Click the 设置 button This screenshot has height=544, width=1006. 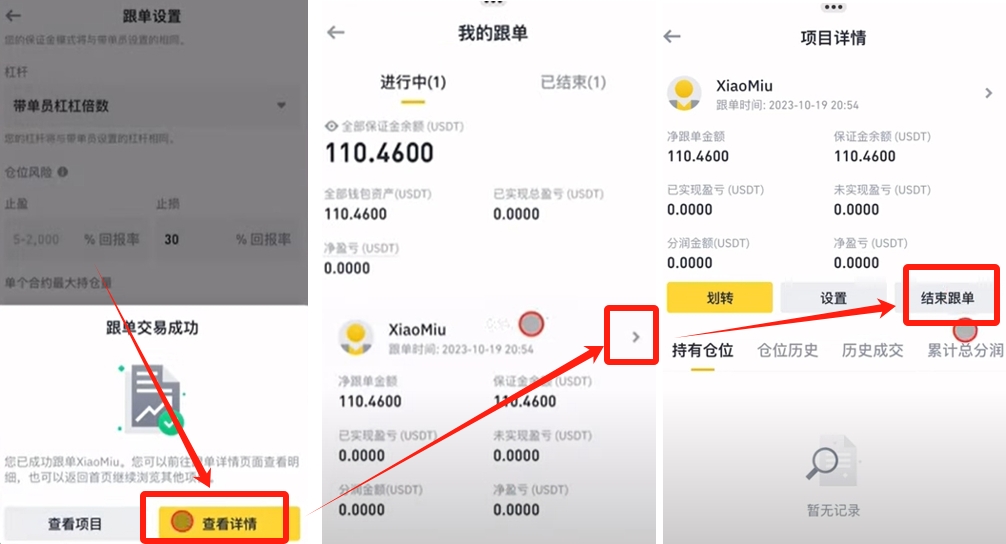coord(833,298)
